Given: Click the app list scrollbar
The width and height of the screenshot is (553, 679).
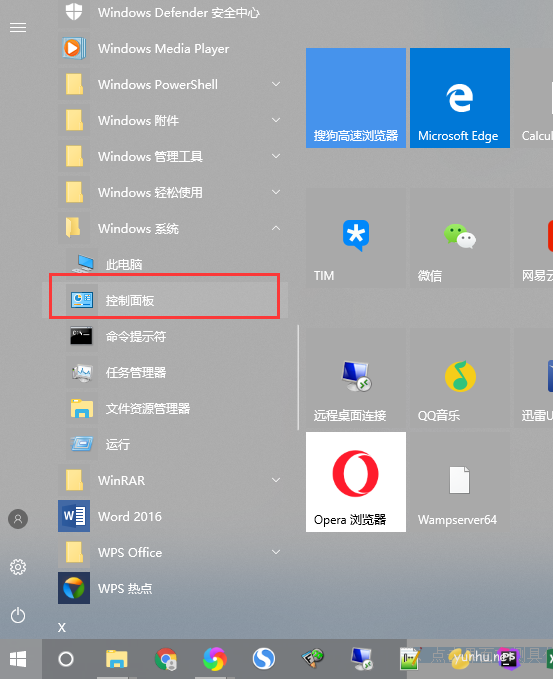Looking at the screenshot, I should (298, 378).
